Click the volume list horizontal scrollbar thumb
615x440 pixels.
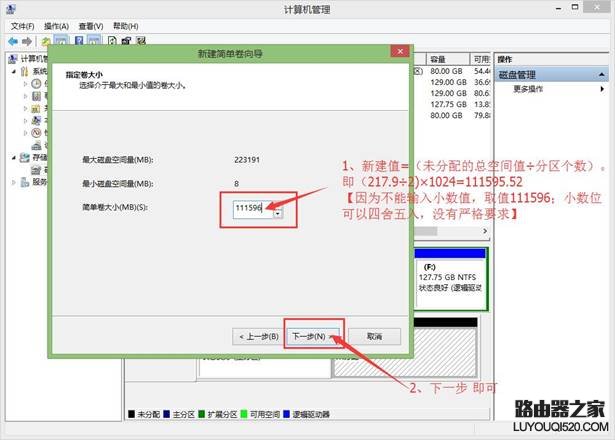coord(426,231)
